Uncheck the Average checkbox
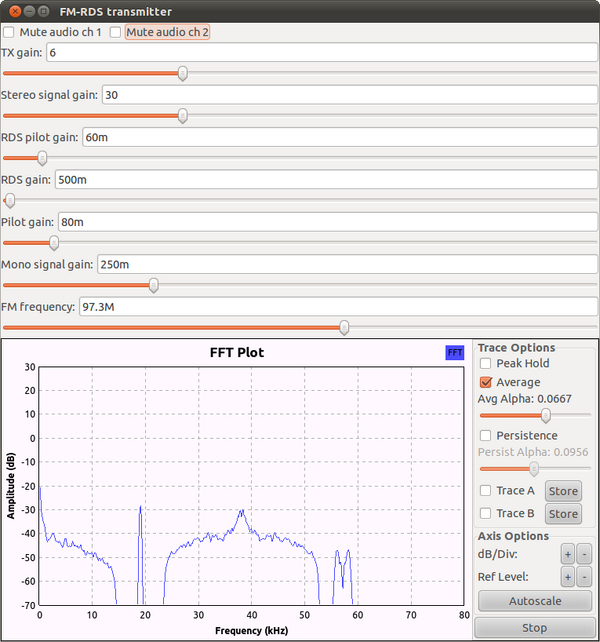The image size is (600, 642). (x=485, y=382)
